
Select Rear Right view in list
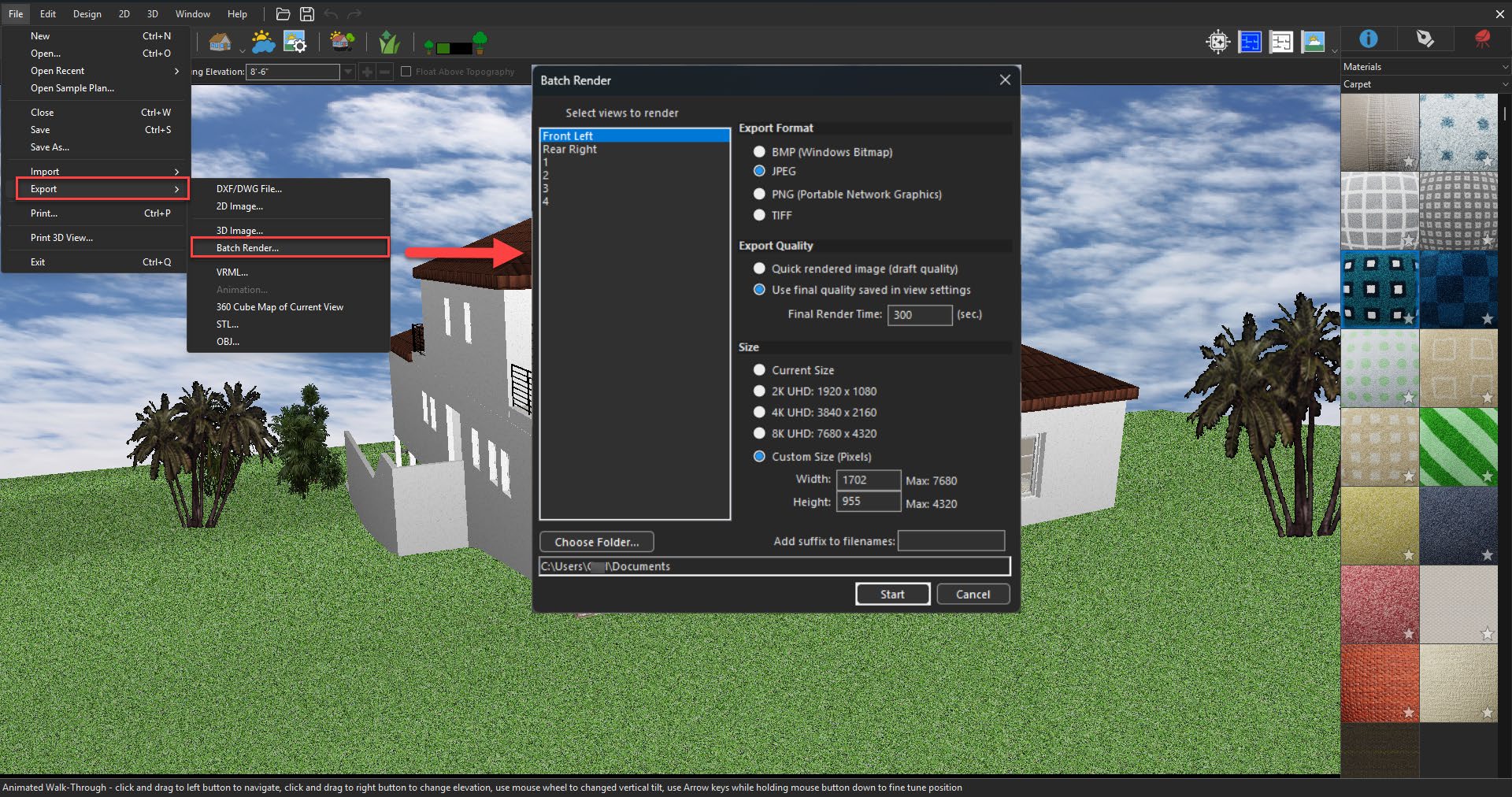pos(635,150)
